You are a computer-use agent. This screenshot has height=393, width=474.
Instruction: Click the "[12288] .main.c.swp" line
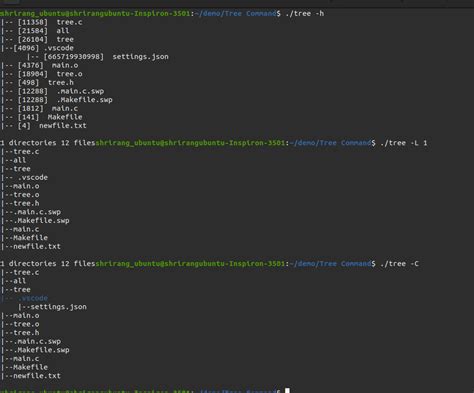[x=53, y=91]
